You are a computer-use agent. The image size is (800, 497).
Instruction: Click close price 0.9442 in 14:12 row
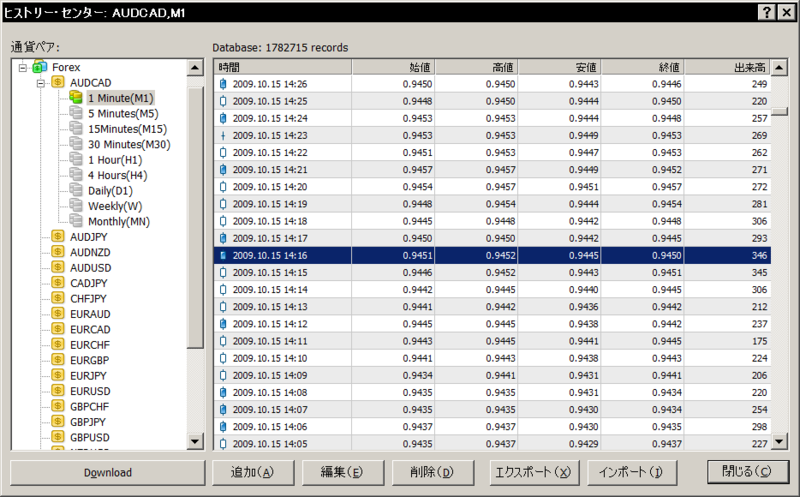[666, 324]
